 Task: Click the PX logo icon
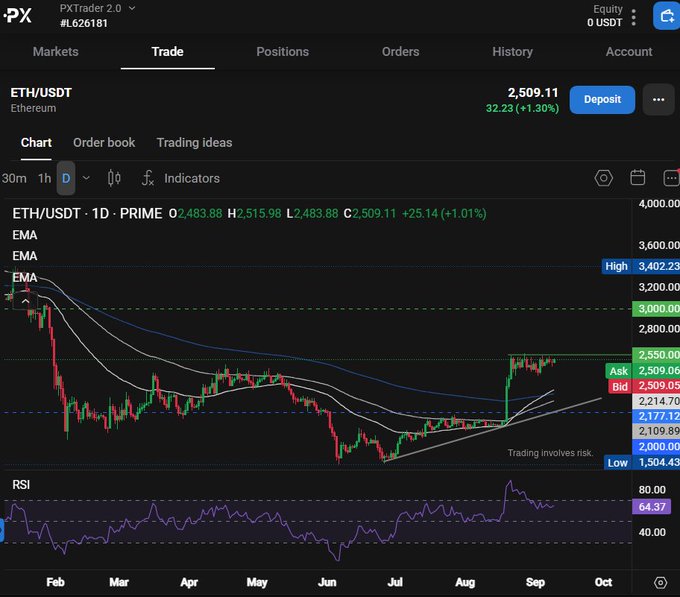point(18,16)
